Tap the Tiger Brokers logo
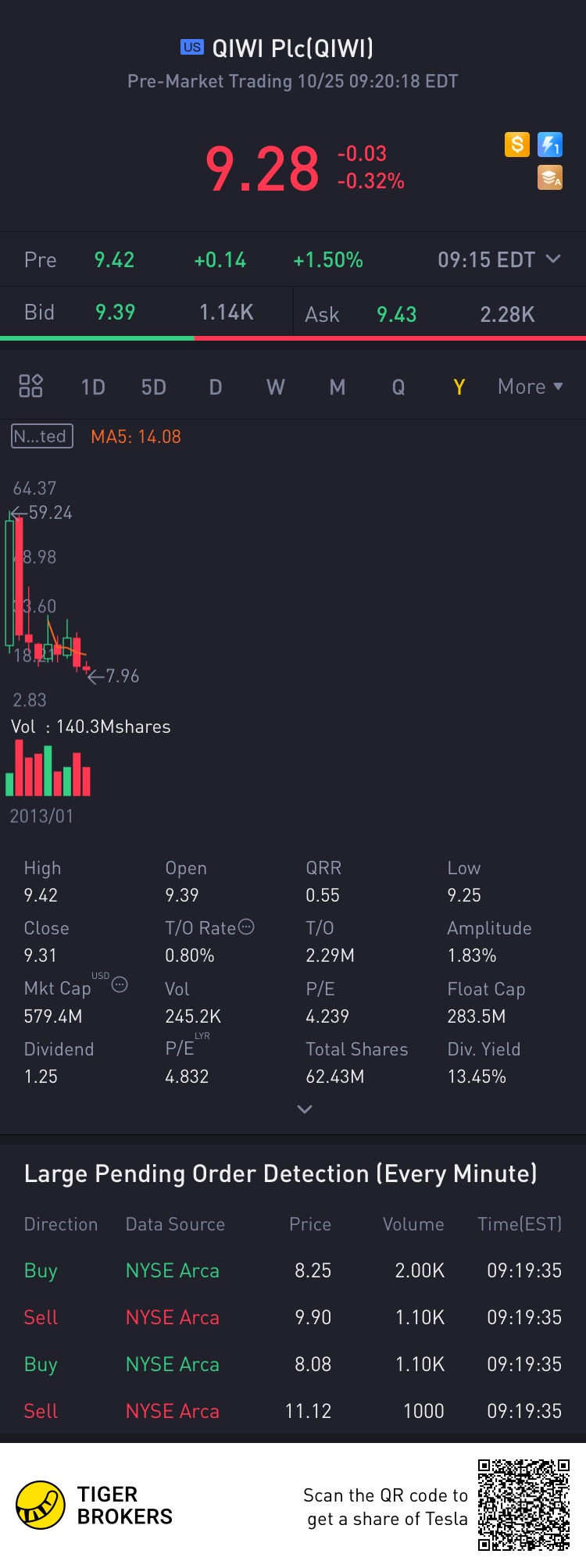Viewport: 586px width, 1568px height. [x=41, y=1505]
